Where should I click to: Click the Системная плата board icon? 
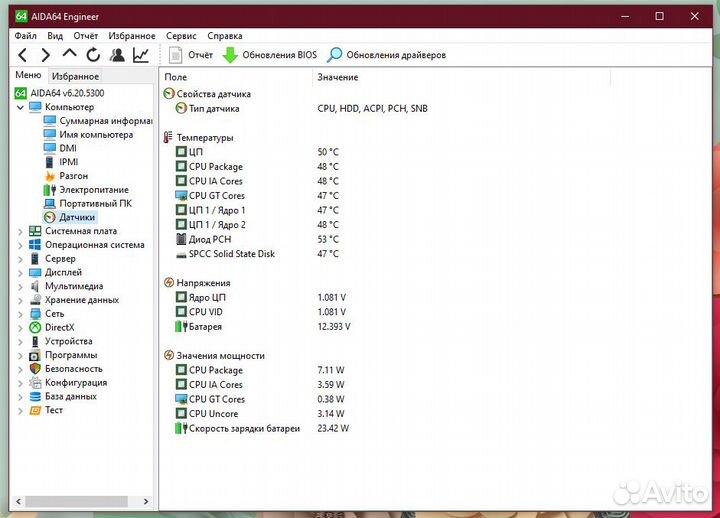[35, 231]
